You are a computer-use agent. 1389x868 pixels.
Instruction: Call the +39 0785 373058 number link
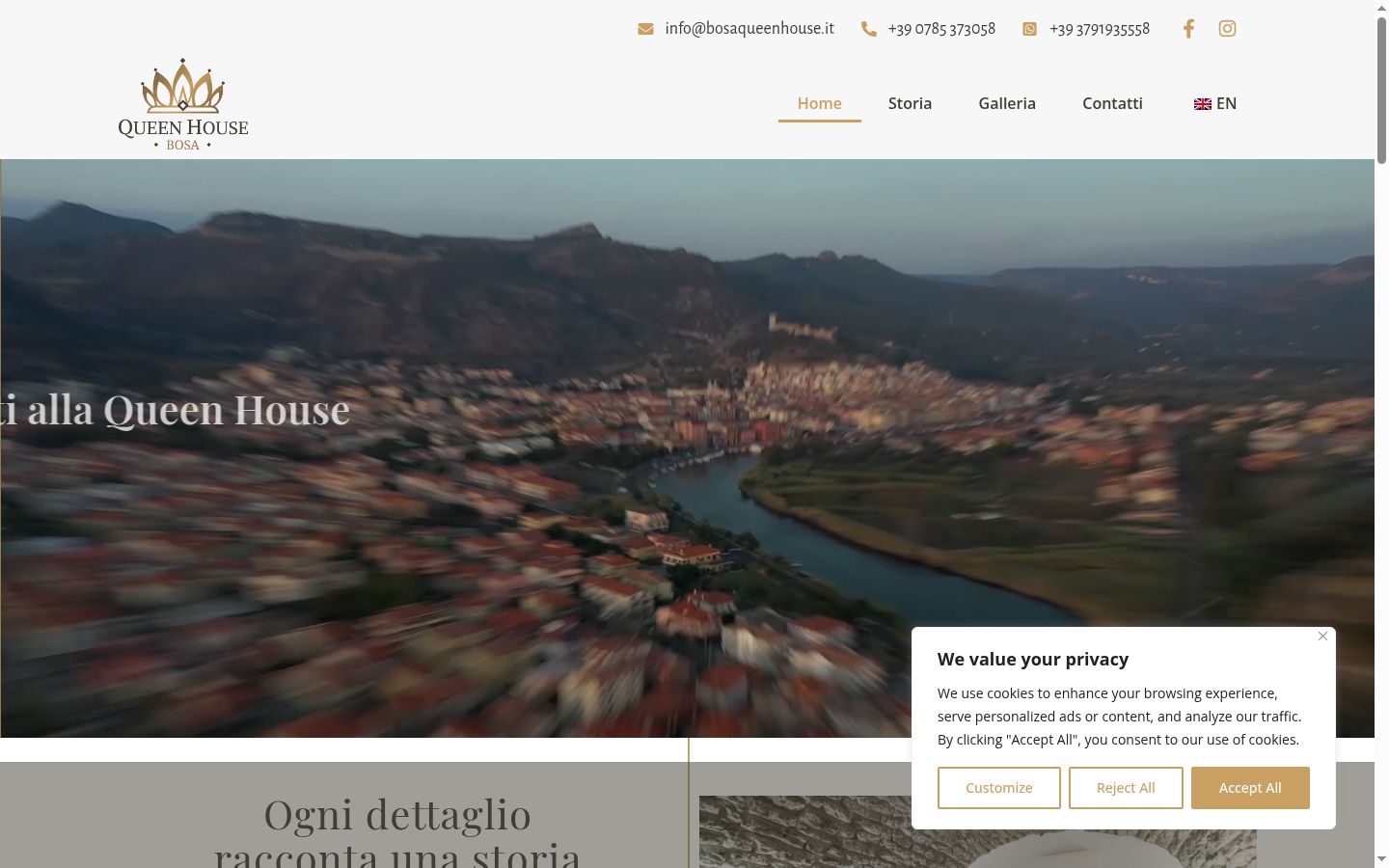[x=941, y=29]
